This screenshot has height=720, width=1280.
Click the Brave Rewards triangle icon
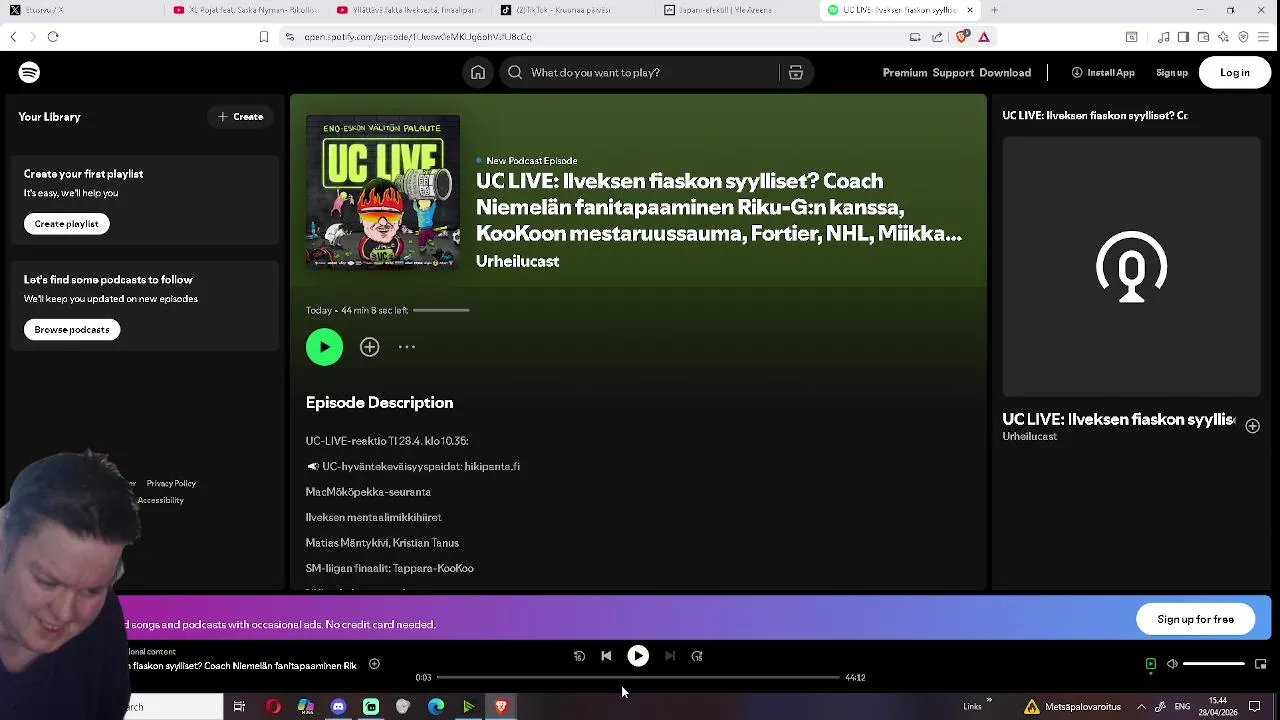984,37
